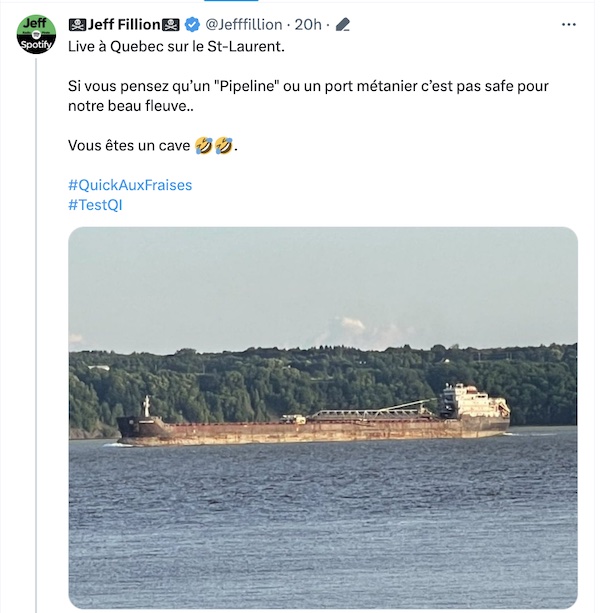This screenshot has height=613, width=600.
Task: Click the 20h timestamp
Action: click(x=308, y=25)
